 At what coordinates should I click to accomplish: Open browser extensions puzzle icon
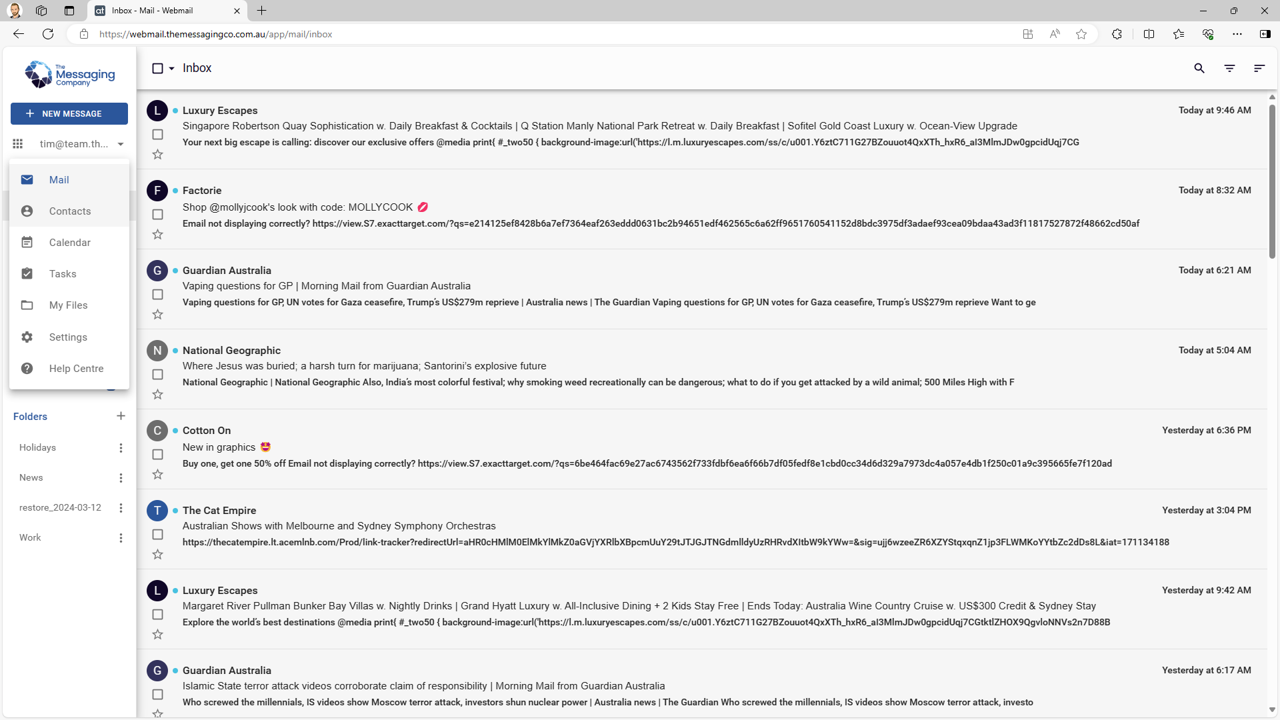tap(1117, 34)
